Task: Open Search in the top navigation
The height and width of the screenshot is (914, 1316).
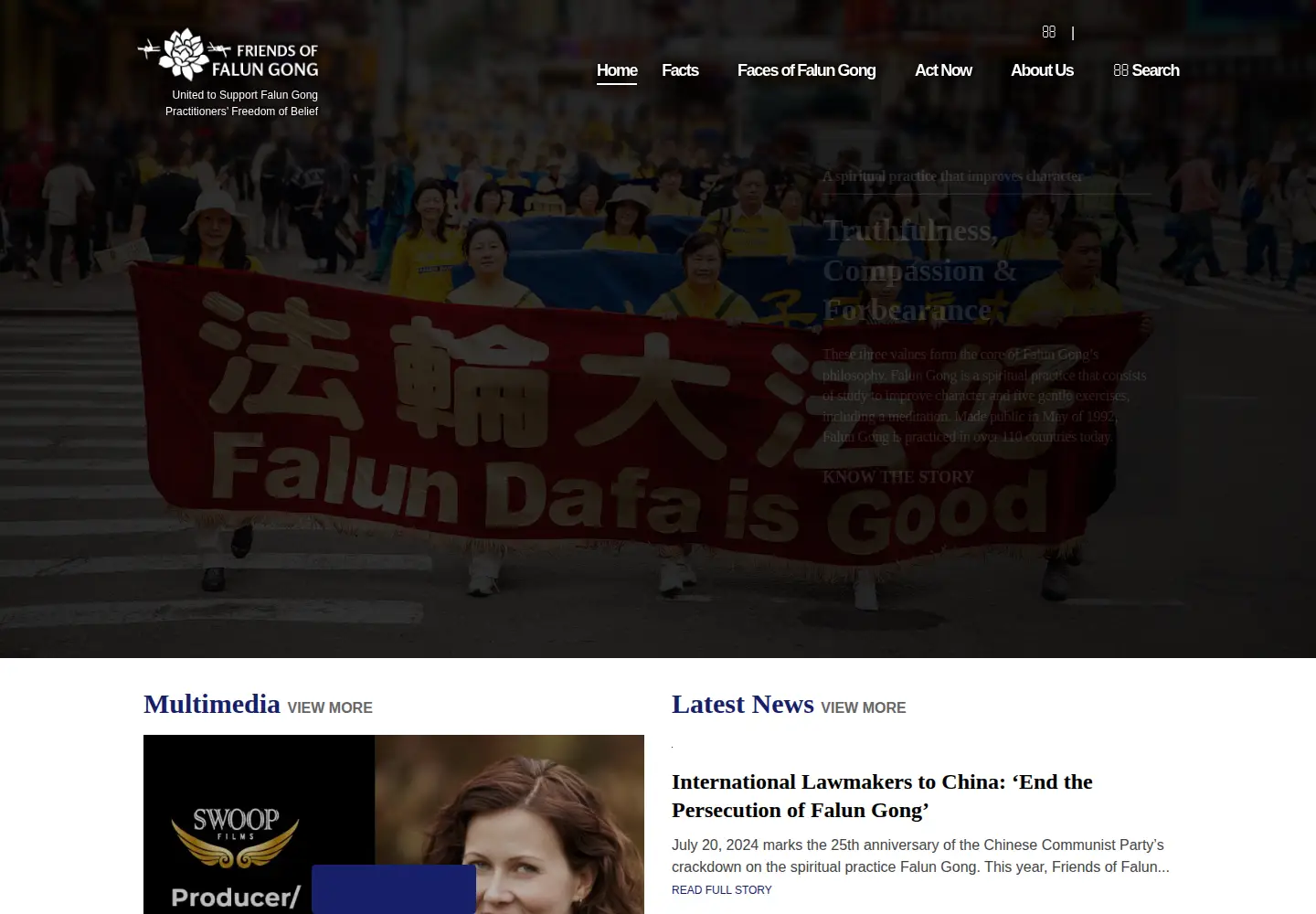Action: coord(1146,70)
